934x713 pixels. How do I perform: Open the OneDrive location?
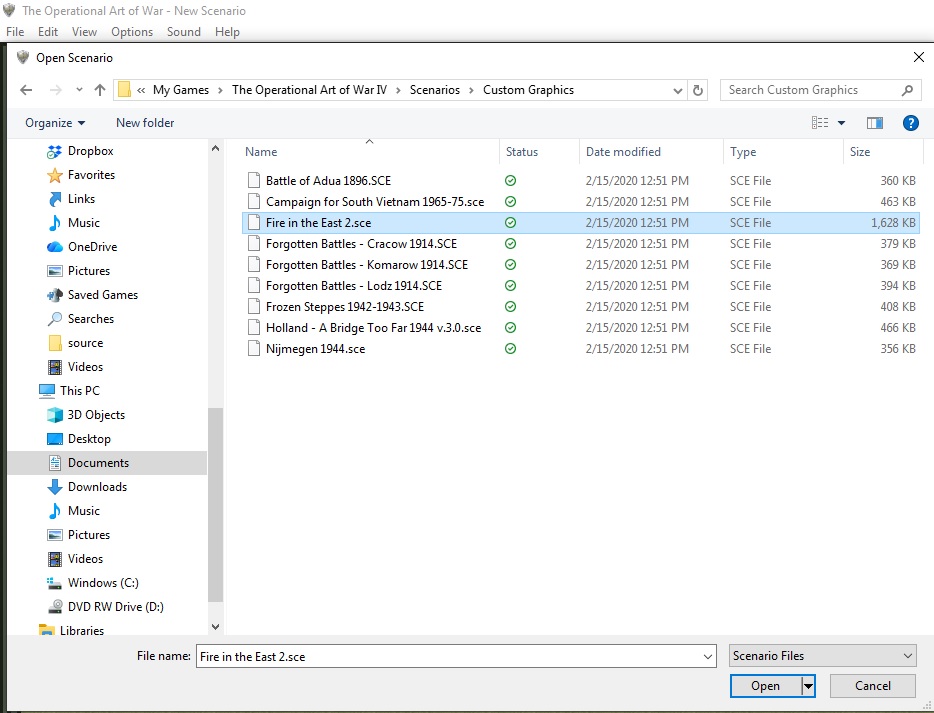click(x=92, y=247)
